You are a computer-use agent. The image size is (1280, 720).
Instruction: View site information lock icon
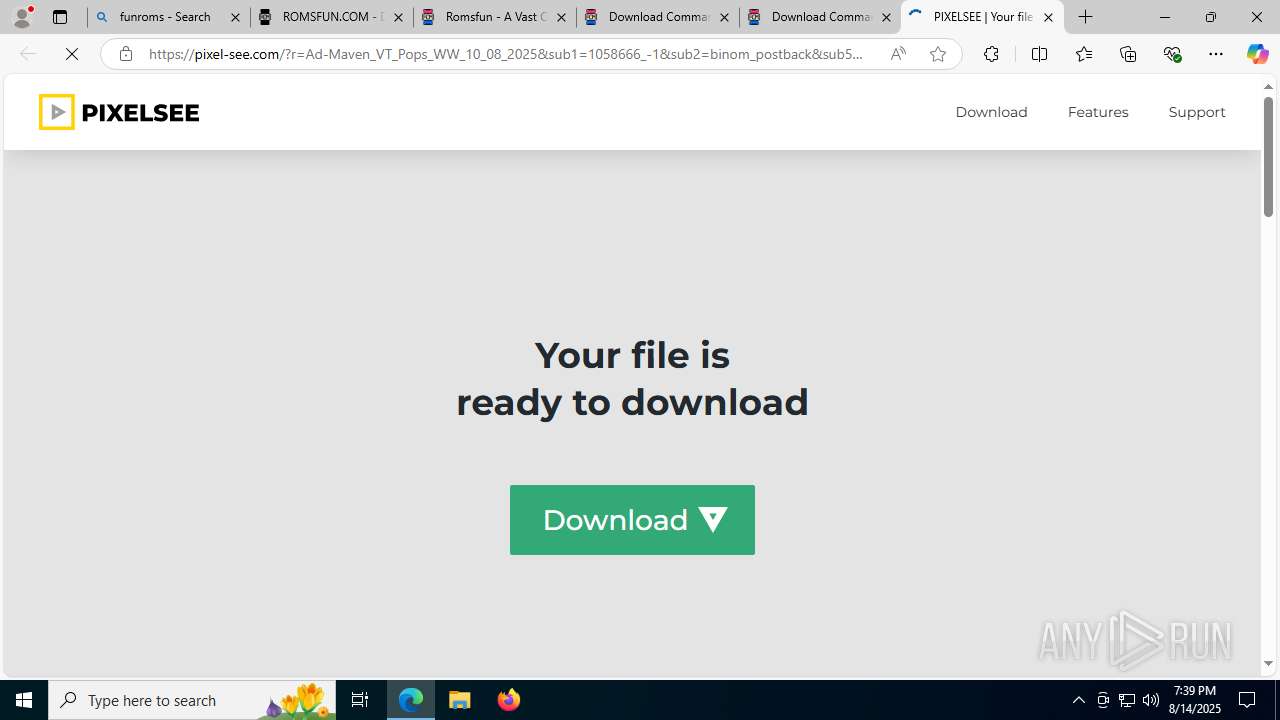[x=125, y=54]
